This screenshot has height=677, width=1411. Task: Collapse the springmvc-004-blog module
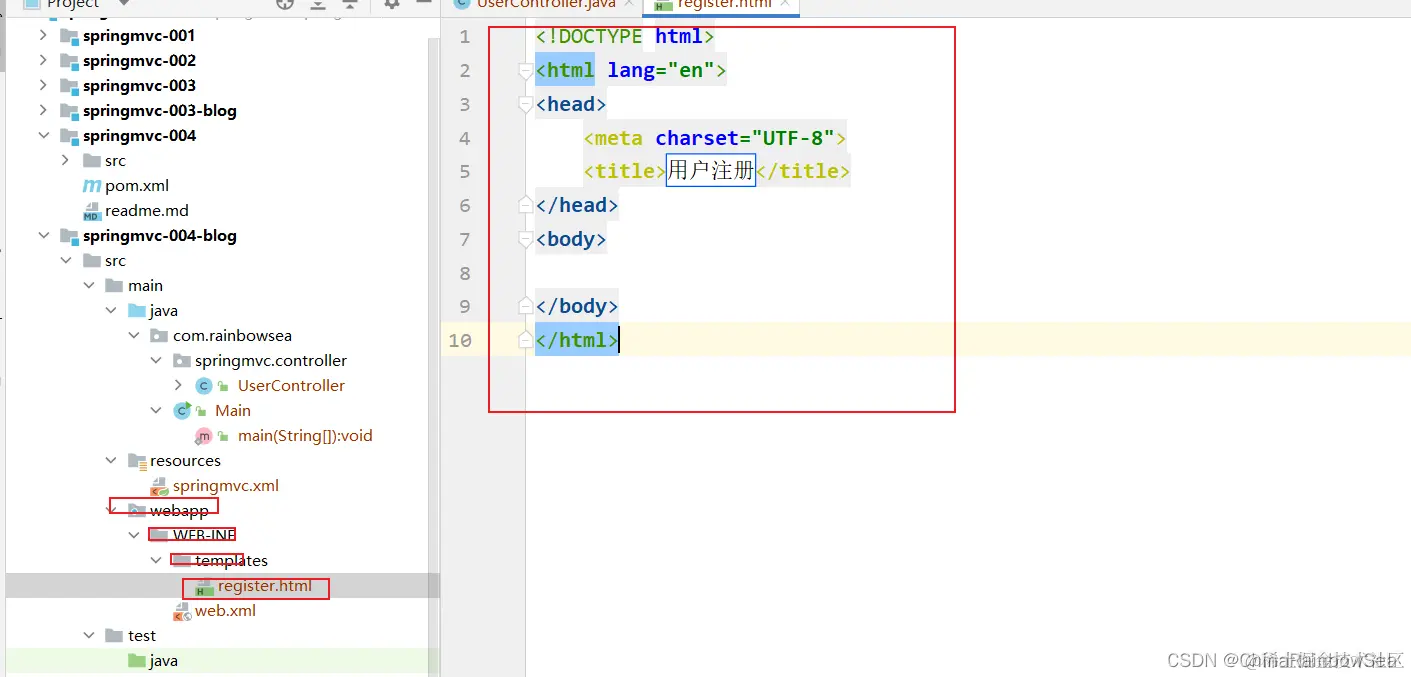(x=43, y=235)
